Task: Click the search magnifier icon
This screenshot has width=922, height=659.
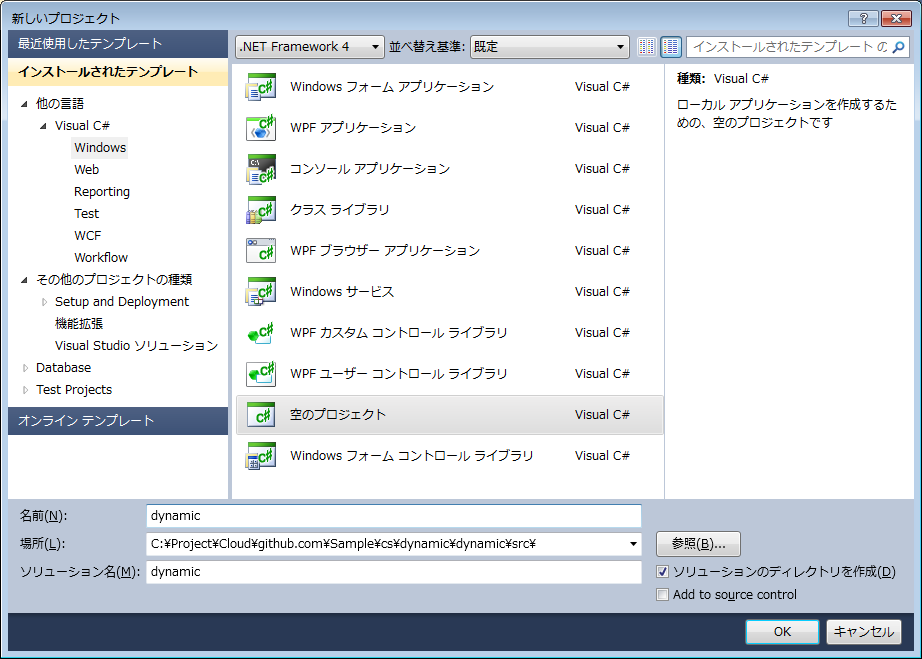Action: [898, 47]
